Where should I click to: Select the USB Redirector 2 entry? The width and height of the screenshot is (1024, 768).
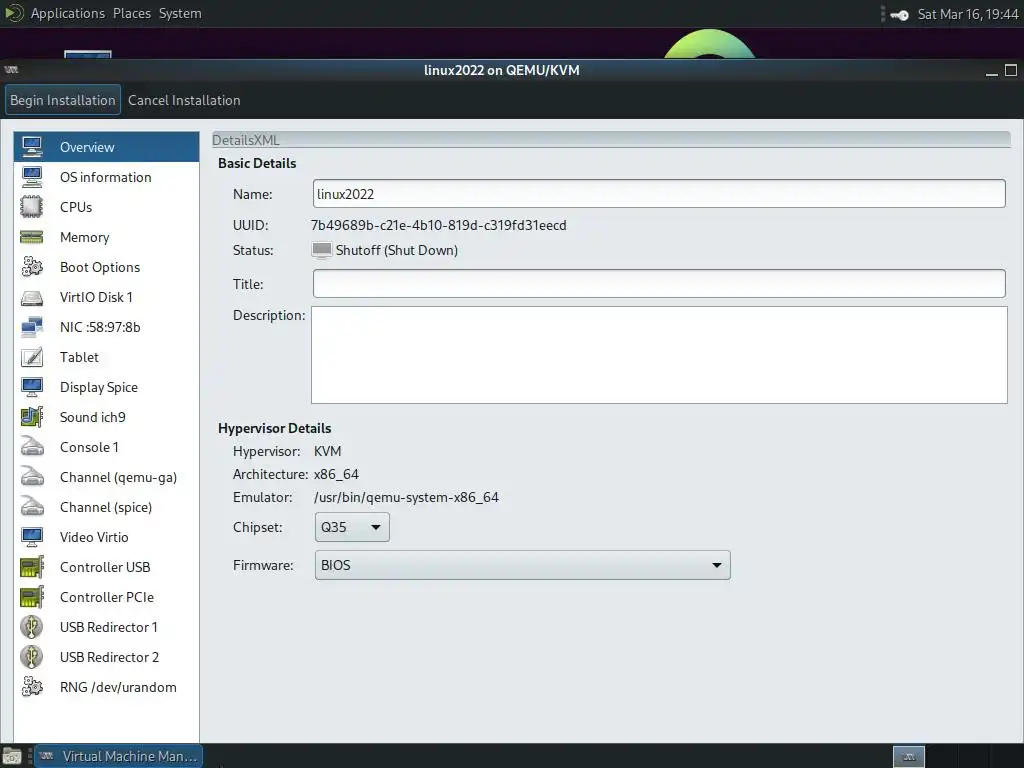(106, 658)
